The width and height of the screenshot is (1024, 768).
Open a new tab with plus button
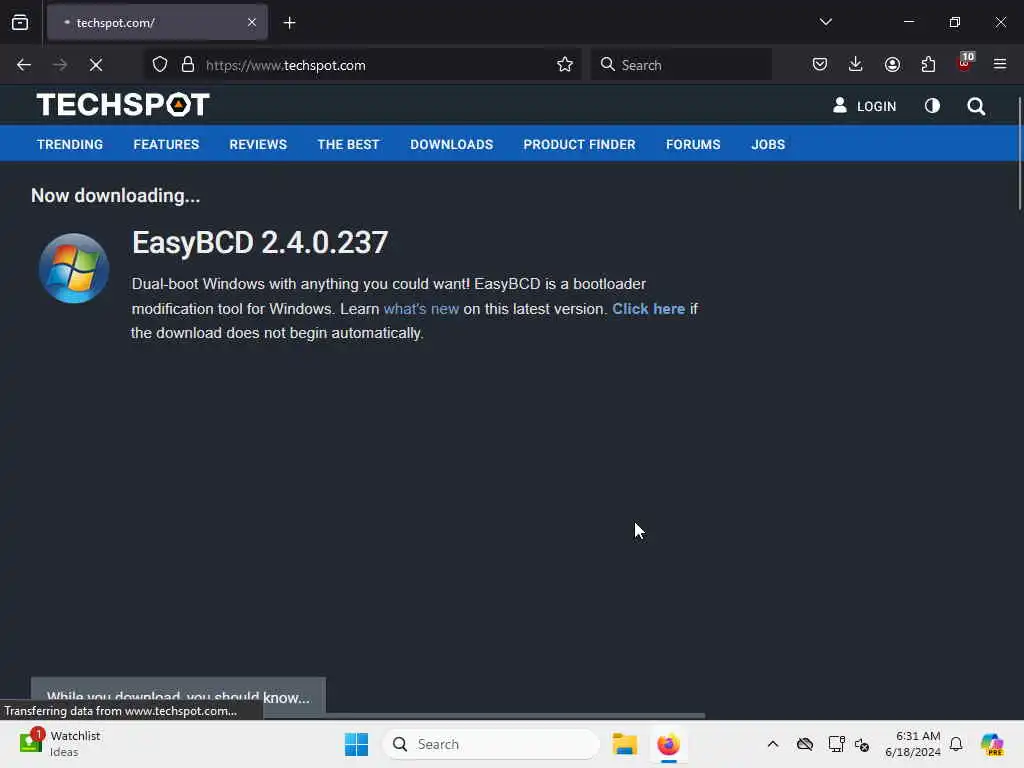click(x=289, y=23)
